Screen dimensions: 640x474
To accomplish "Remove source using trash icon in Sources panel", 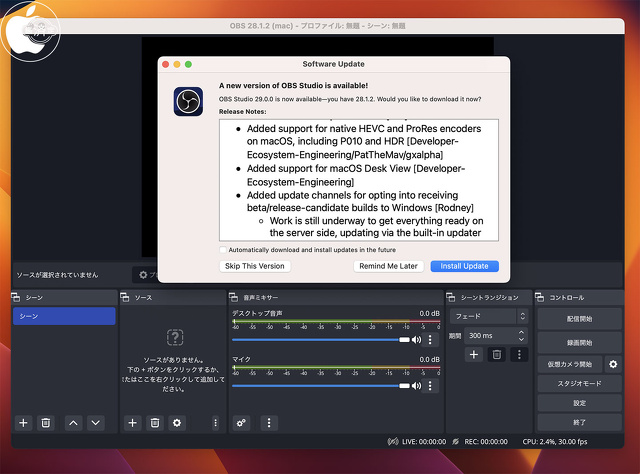I will click(155, 423).
